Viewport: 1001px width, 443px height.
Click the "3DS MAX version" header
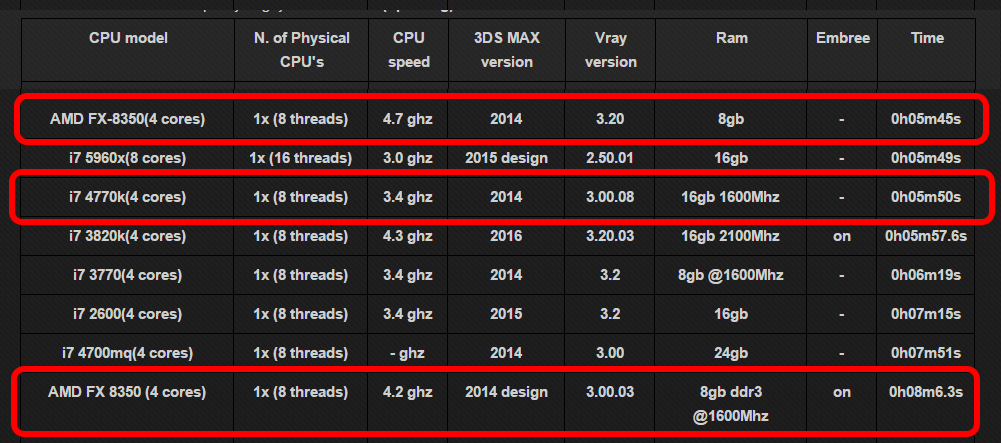507,50
